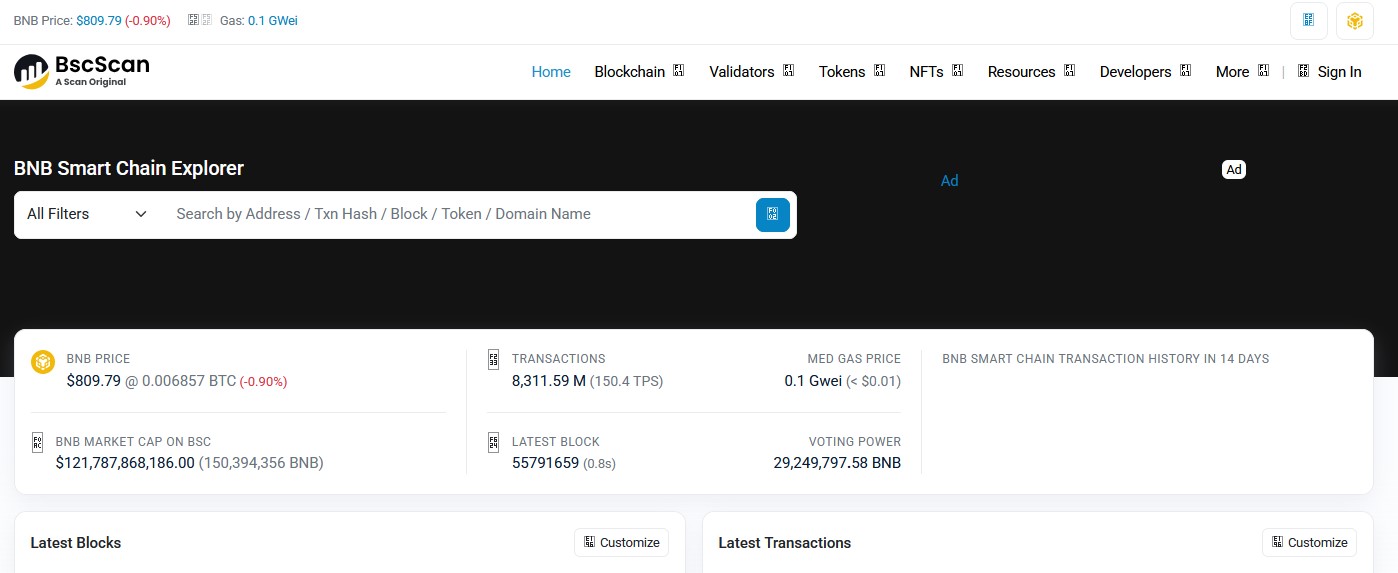Customize the Latest Blocks panel
Image resolution: width=1398 pixels, height=573 pixels.
[x=621, y=542]
